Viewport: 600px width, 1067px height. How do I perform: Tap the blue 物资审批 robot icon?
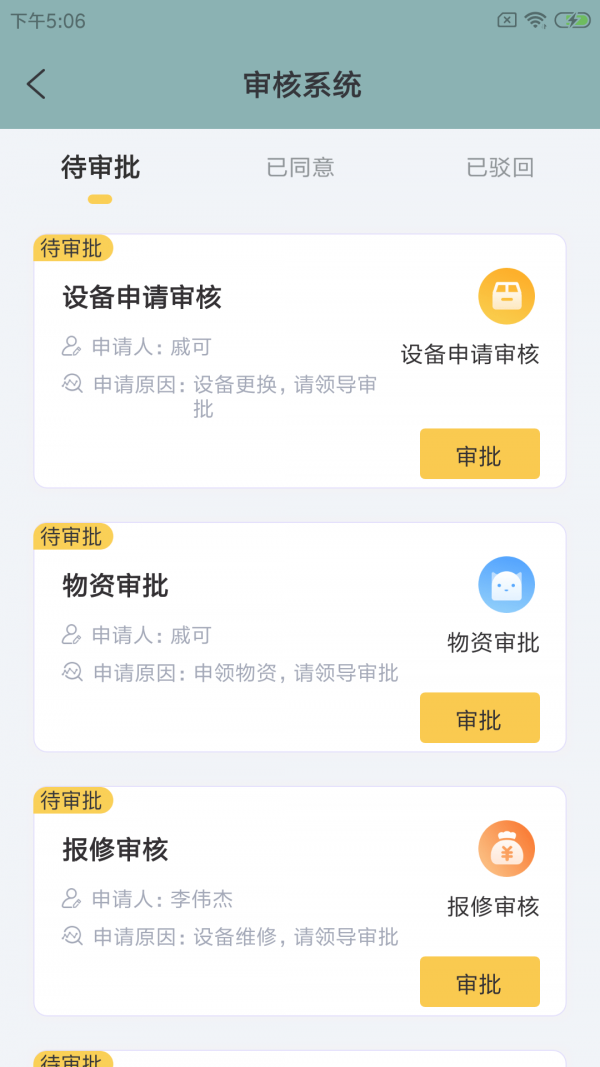point(507,584)
